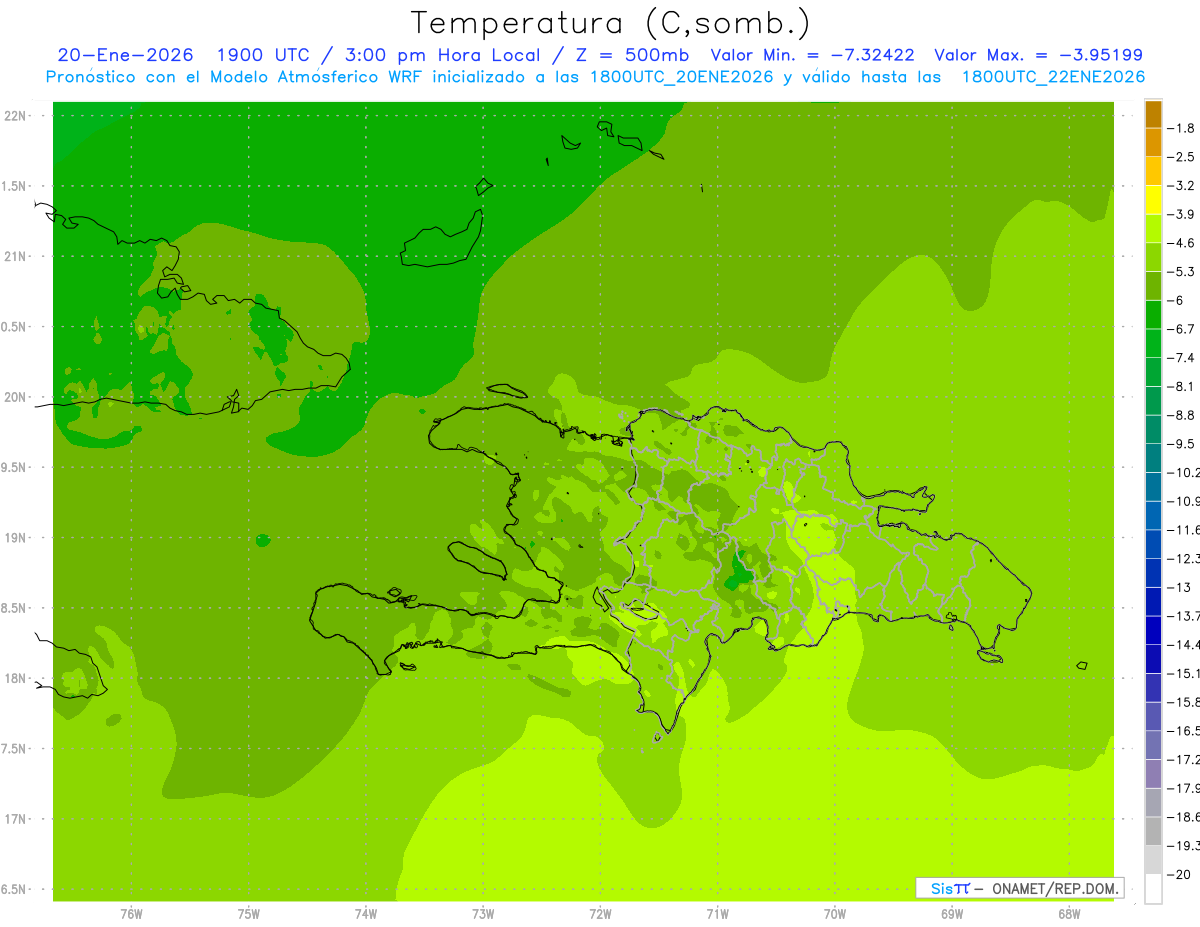Click the "1900 UTC" time label
This screenshot has height=927, width=1200.
262,55
